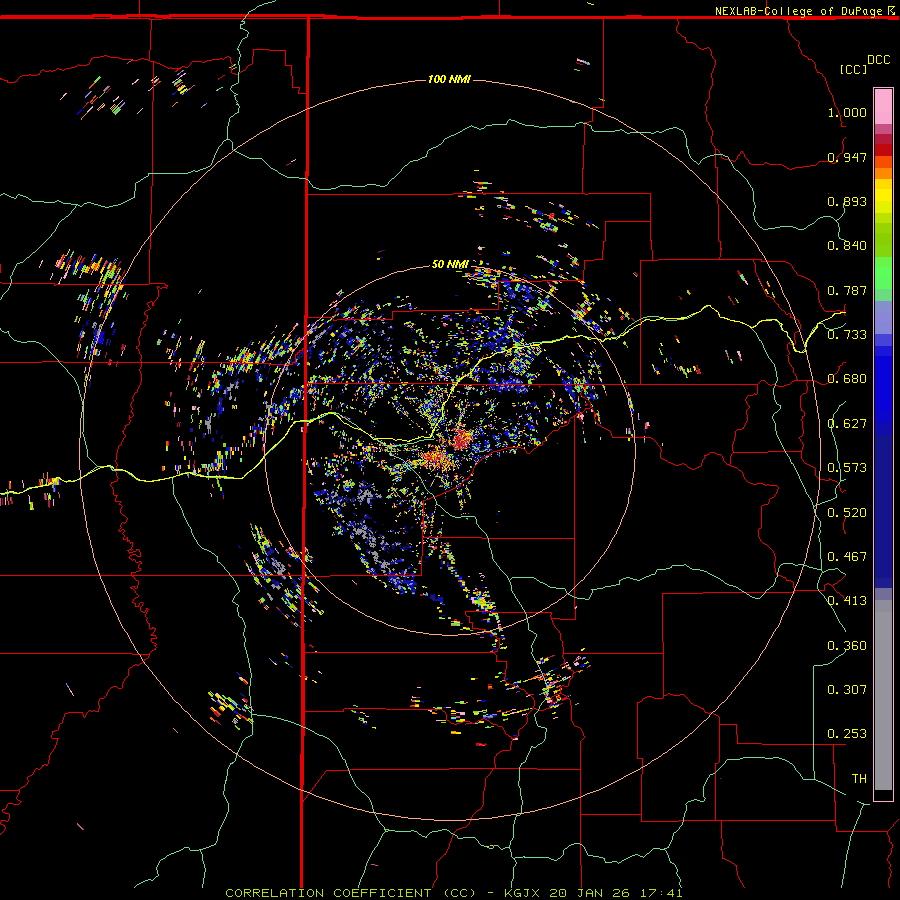The width and height of the screenshot is (900, 900).
Task: Click the CORRELATION COEFFICIENT (CC) caption text
Action: [x=350, y=893]
